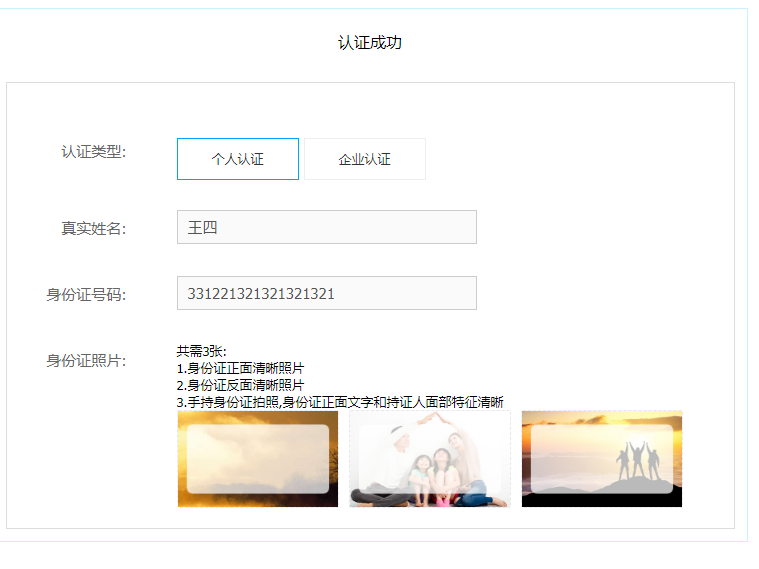The width and height of the screenshot is (759, 569).
Task: Click the 认证类型 label
Action: coord(93,152)
